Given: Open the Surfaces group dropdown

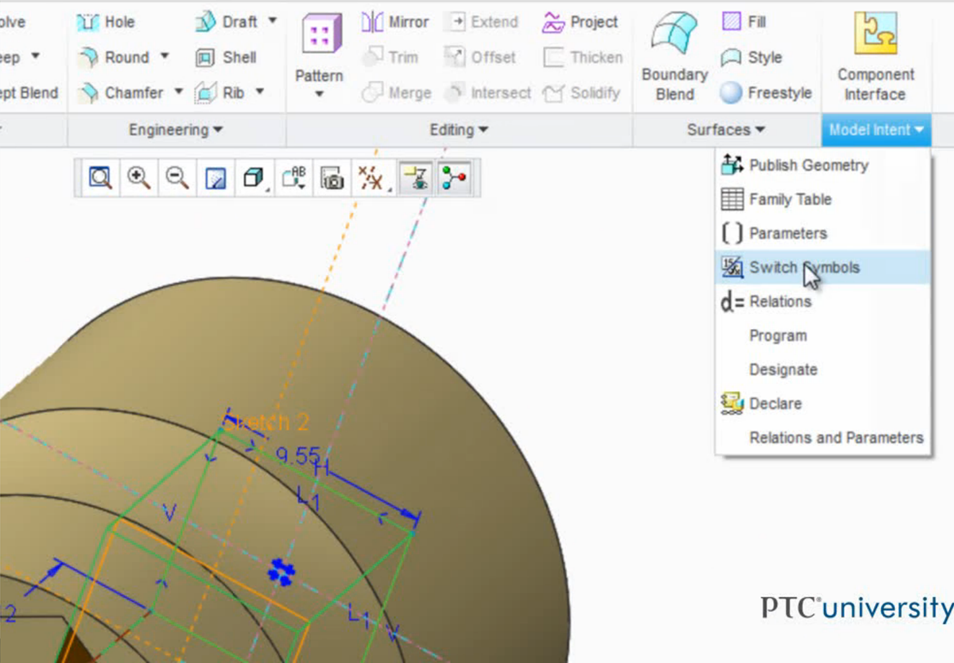Looking at the screenshot, I should 726,130.
